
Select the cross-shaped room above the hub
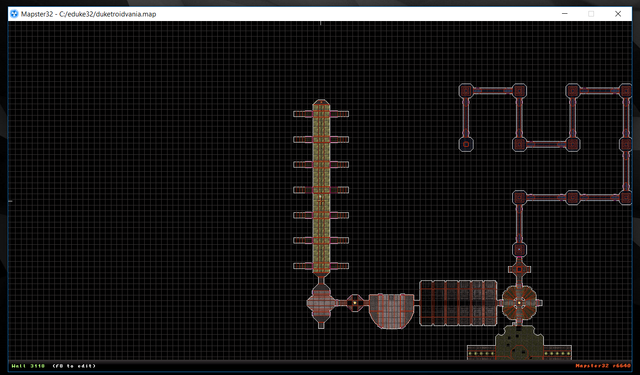[519, 269]
